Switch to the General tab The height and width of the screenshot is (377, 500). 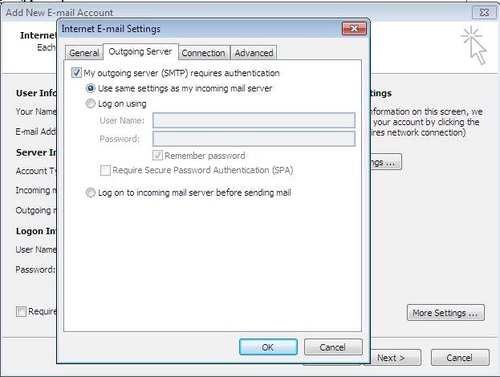click(84, 53)
